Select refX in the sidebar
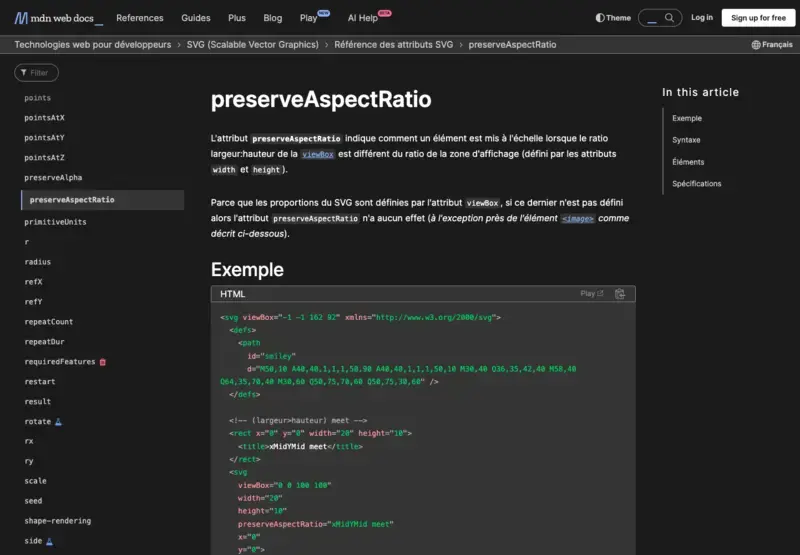Image resolution: width=800 pixels, height=555 pixels. click(33, 282)
